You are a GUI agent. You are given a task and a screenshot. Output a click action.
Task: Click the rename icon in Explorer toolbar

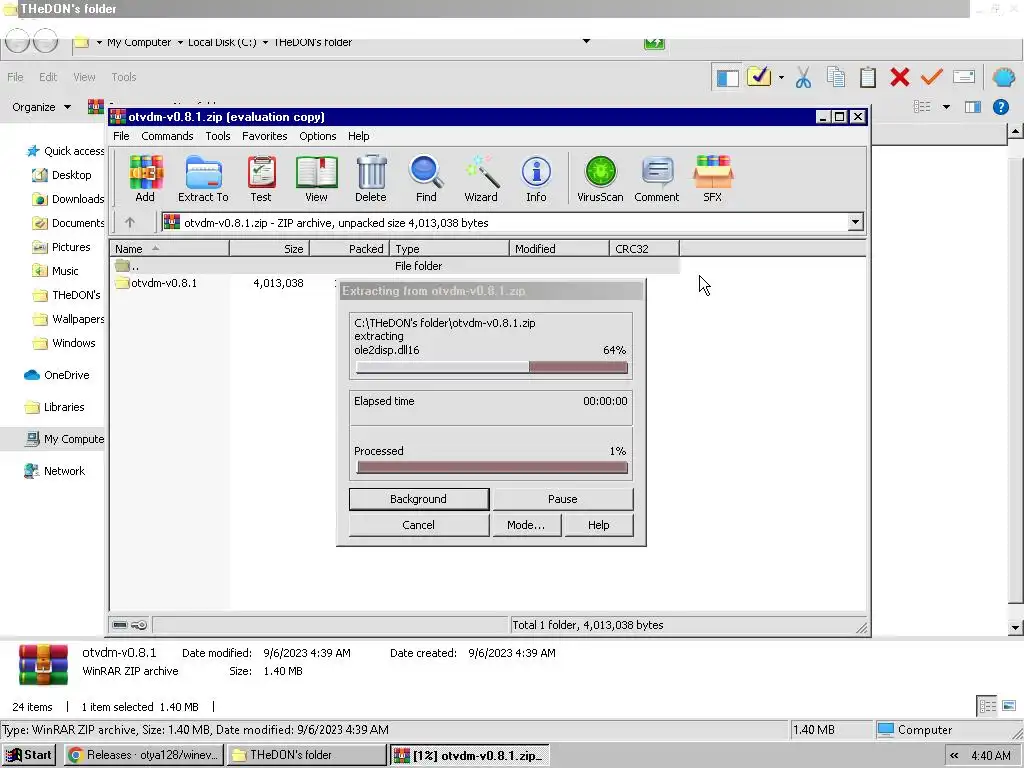(964, 77)
